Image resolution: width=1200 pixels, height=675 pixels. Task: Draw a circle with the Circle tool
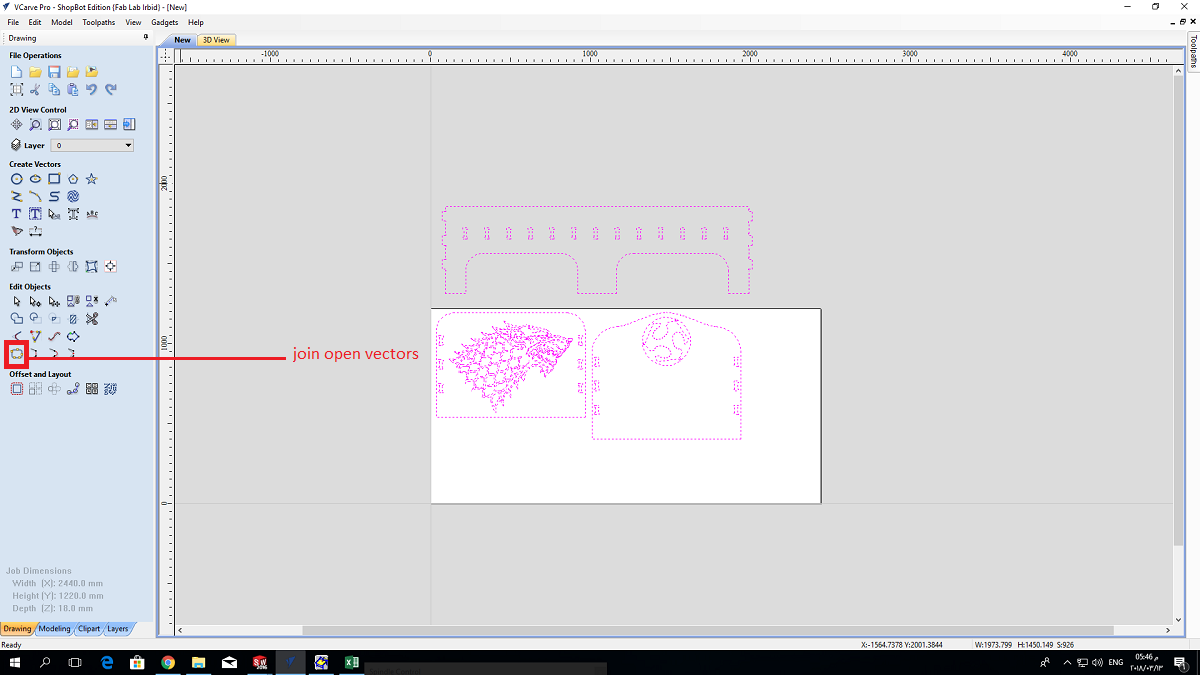(x=16, y=179)
